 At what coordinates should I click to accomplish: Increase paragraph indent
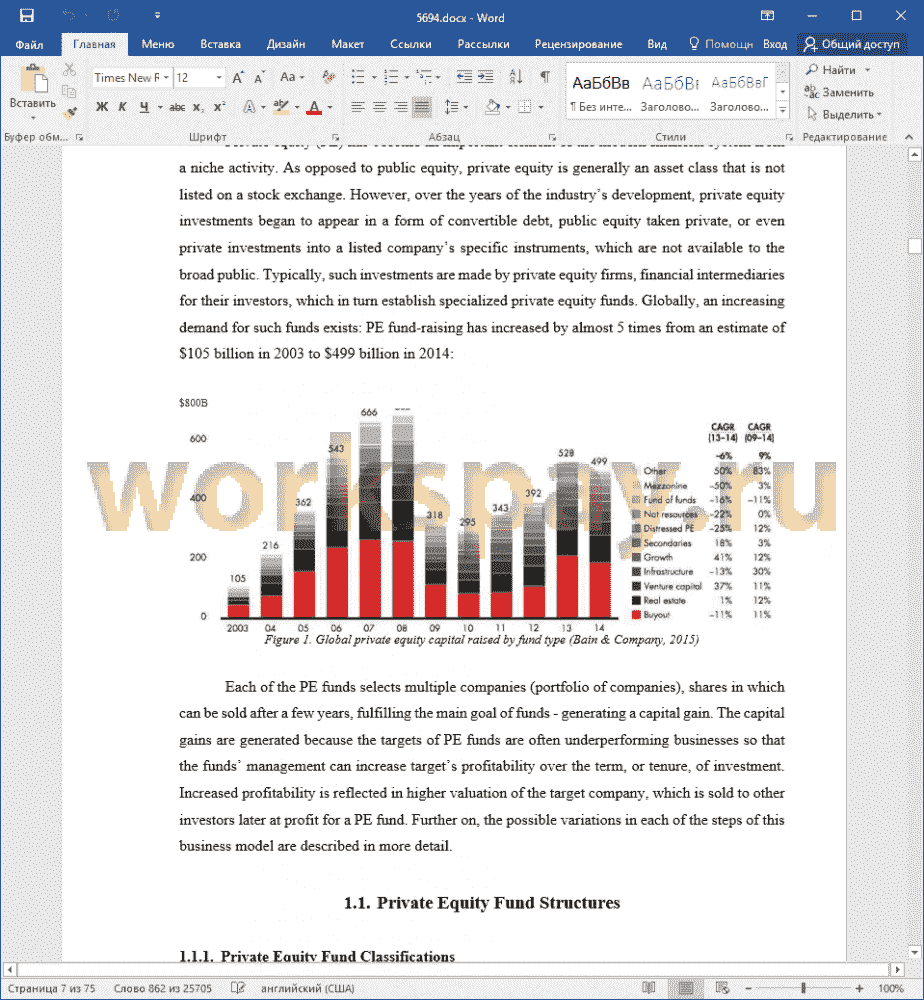point(486,78)
